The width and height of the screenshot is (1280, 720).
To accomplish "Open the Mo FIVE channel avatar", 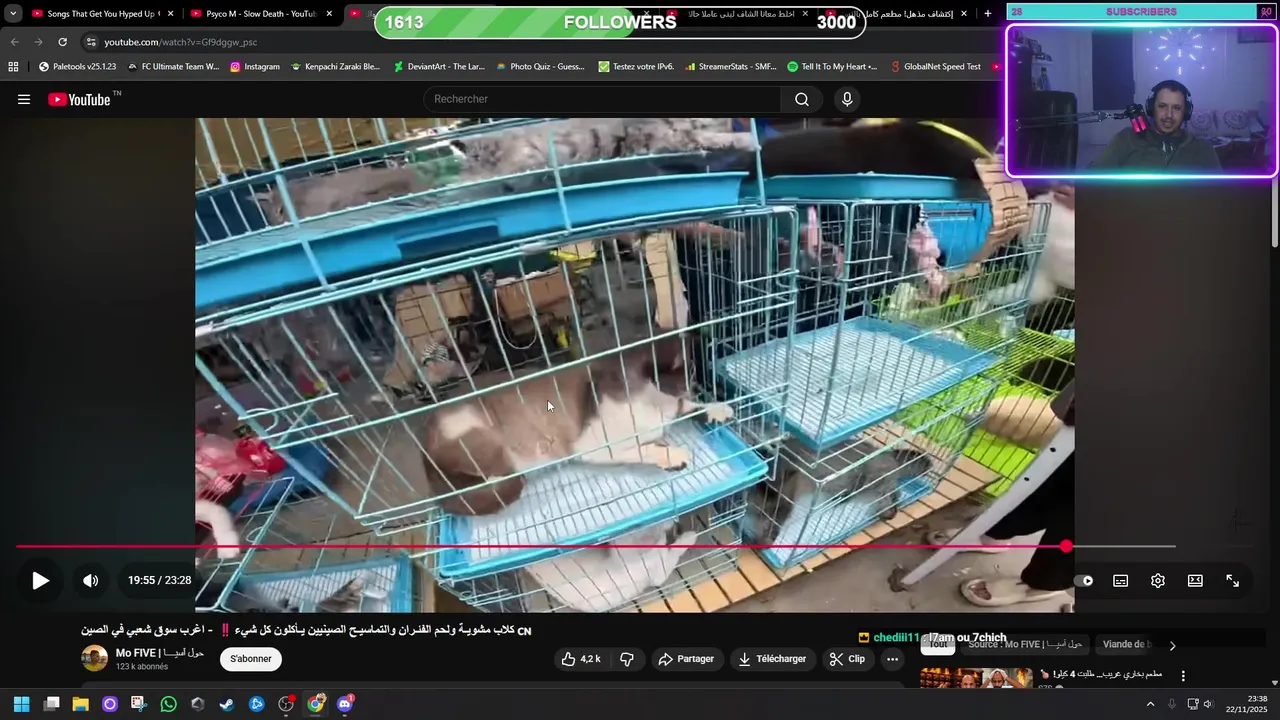I will (x=94, y=658).
